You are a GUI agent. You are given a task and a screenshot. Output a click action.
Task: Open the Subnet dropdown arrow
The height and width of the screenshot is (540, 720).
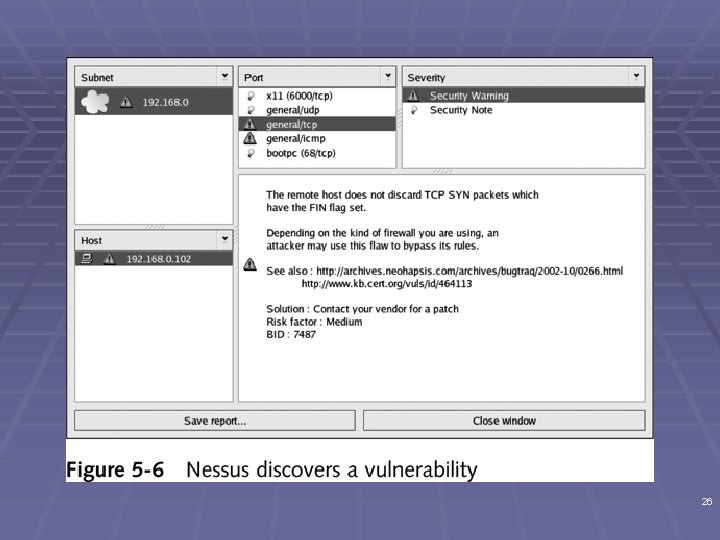point(225,76)
